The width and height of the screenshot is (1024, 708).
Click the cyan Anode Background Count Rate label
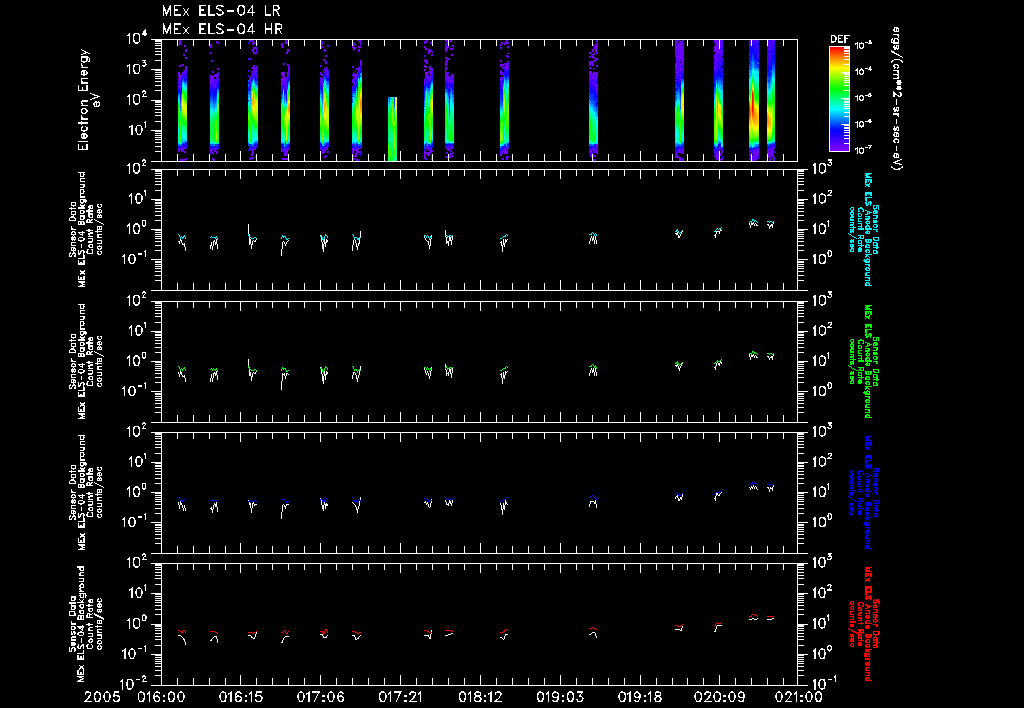(x=862, y=229)
